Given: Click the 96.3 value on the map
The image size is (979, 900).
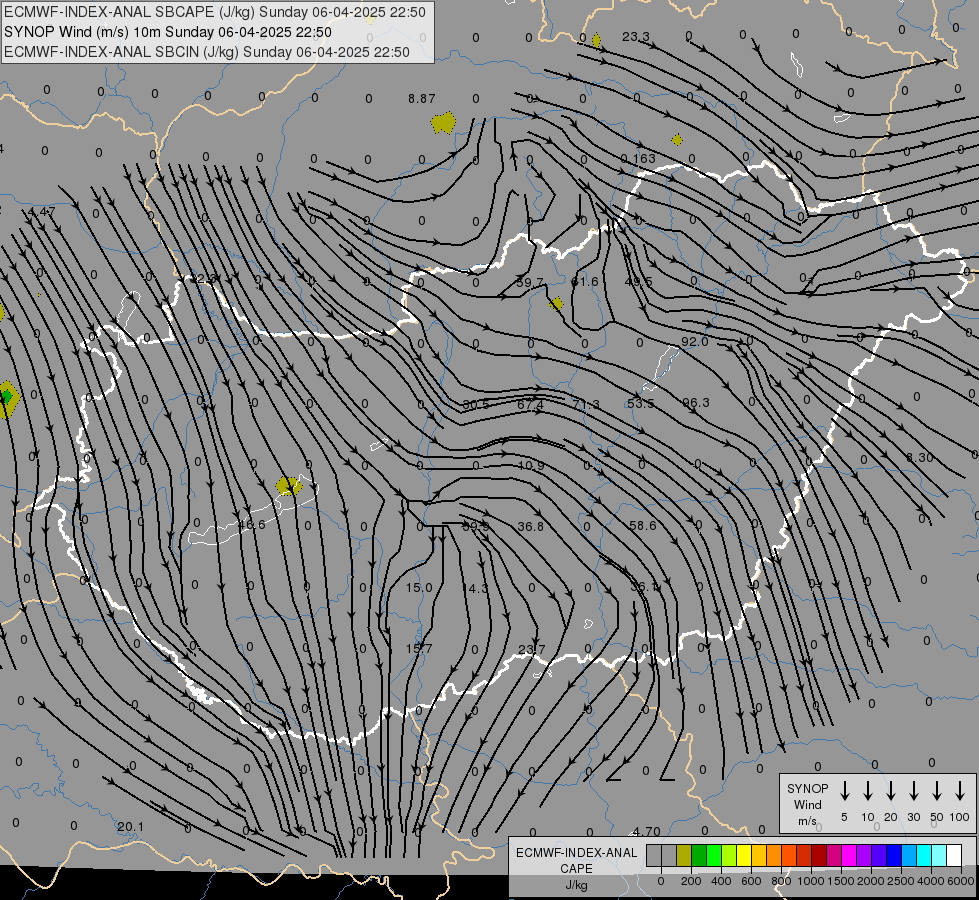Looking at the screenshot, I should (x=696, y=403).
